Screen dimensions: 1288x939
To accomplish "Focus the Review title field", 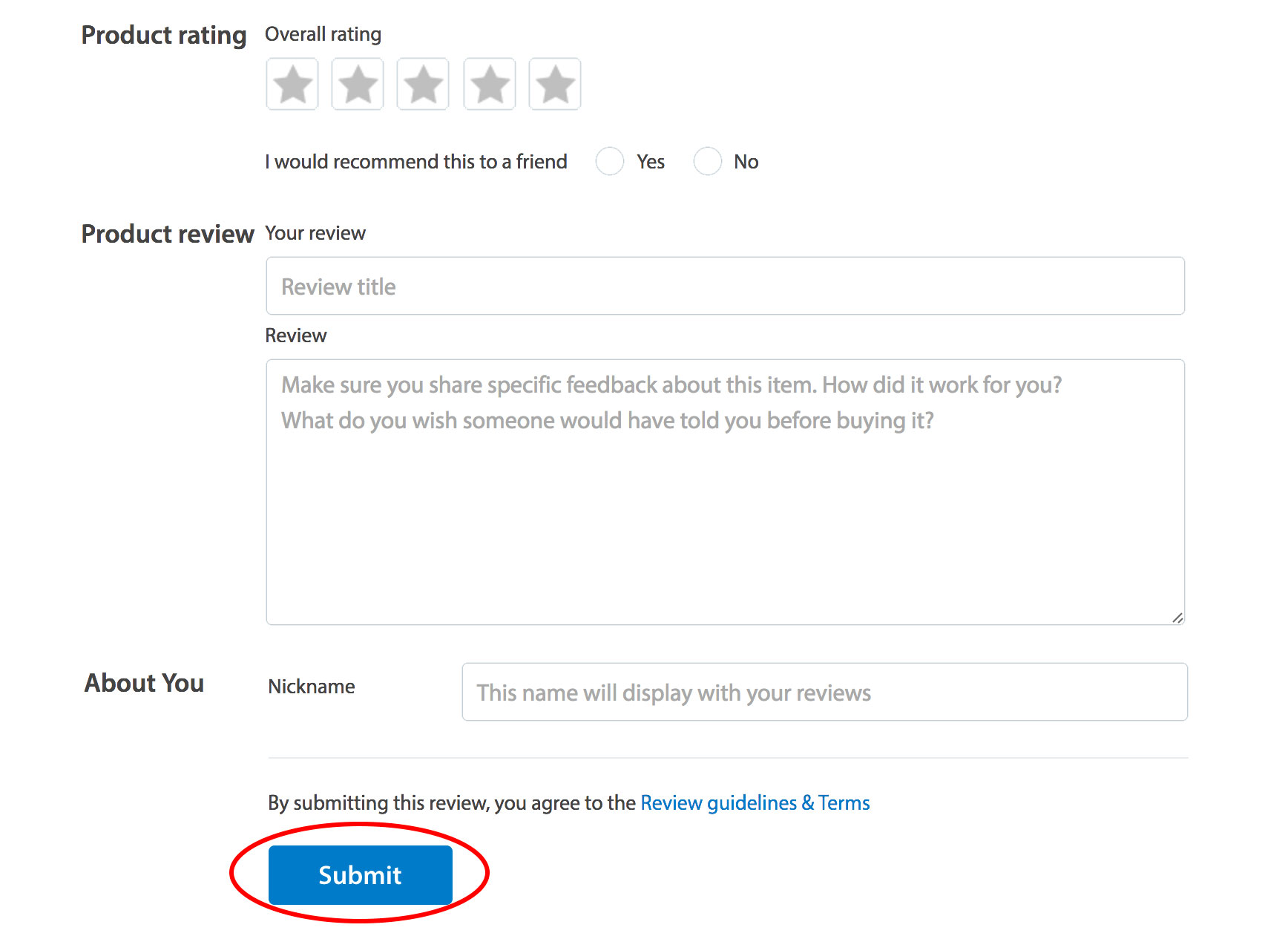I will [726, 286].
